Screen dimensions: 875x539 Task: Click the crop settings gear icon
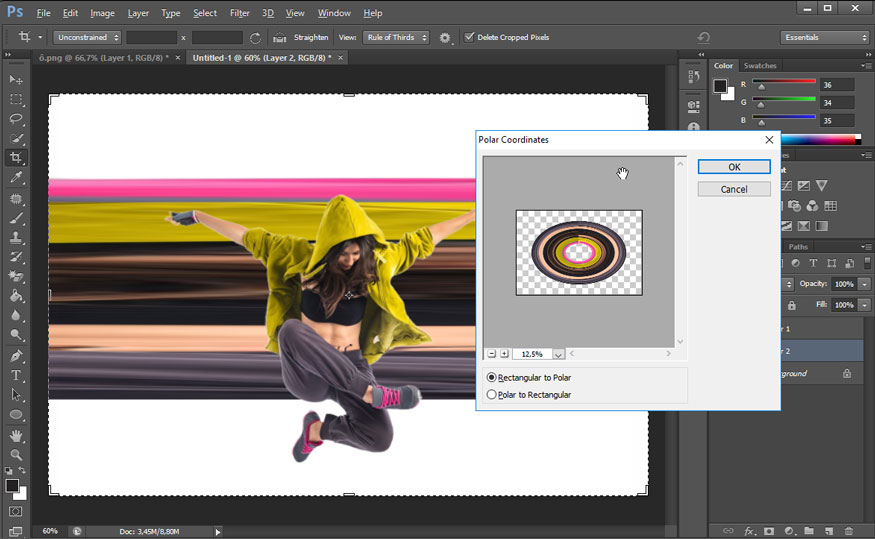[445, 38]
